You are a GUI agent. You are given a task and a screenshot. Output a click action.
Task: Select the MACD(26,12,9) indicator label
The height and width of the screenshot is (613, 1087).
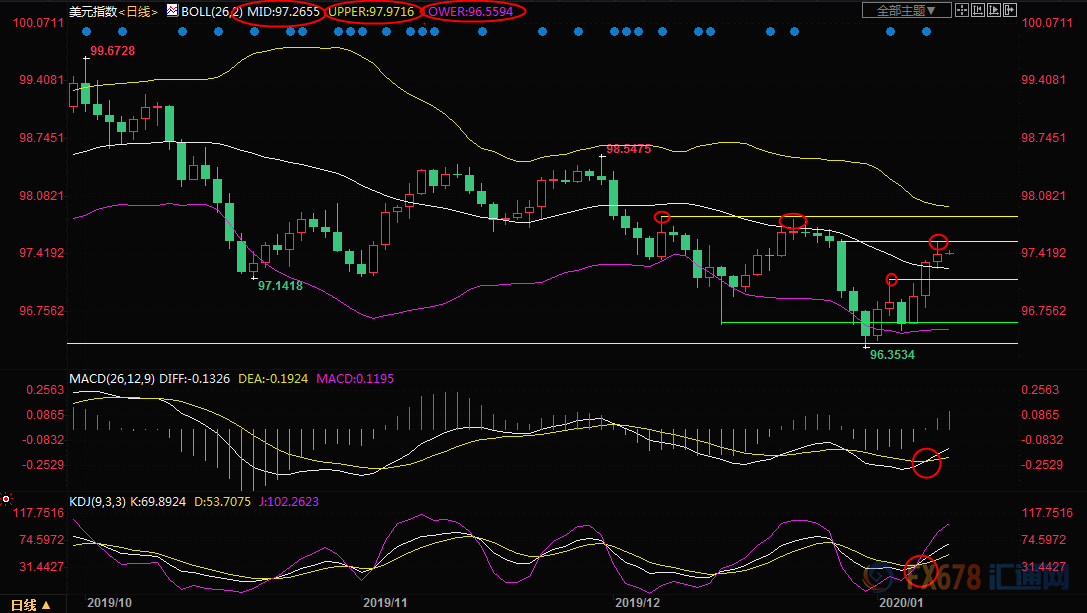point(114,379)
